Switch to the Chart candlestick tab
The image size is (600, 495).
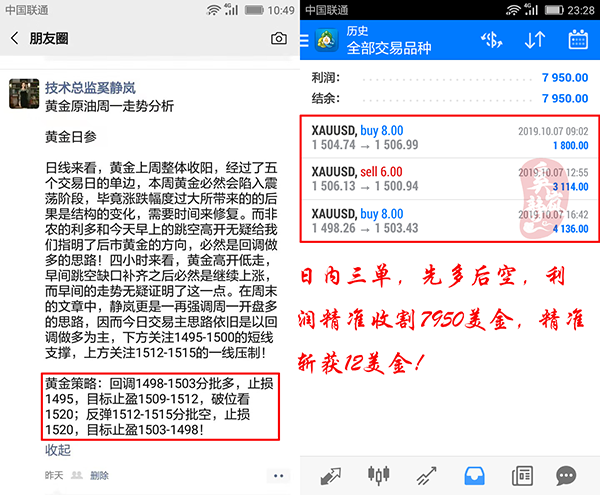click(x=378, y=475)
